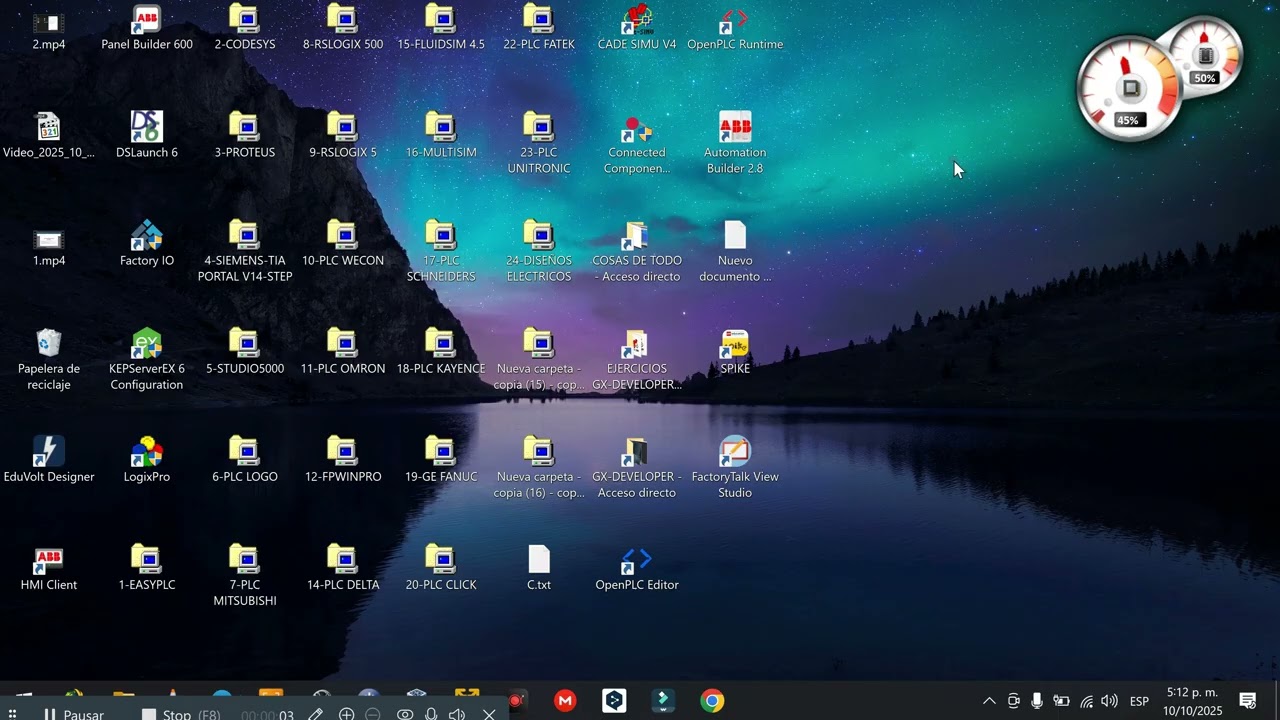The image size is (1280, 720).
Task: Open the 10-PLC WECON folder
Action: [343, 244]
